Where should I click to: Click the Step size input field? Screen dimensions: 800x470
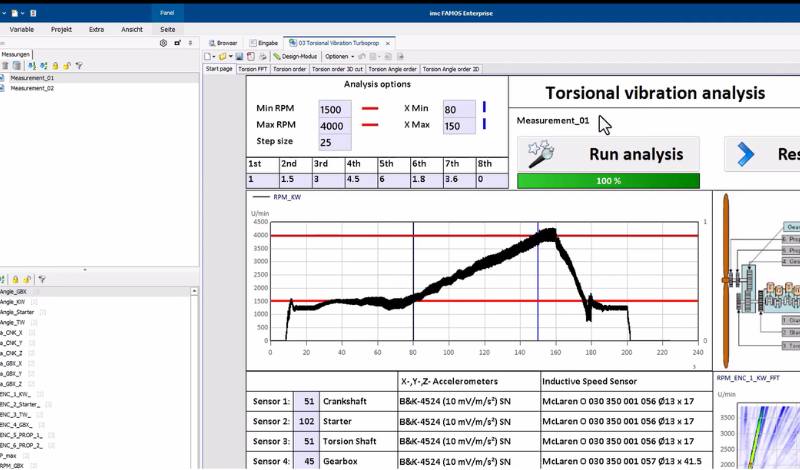[335, 142]
